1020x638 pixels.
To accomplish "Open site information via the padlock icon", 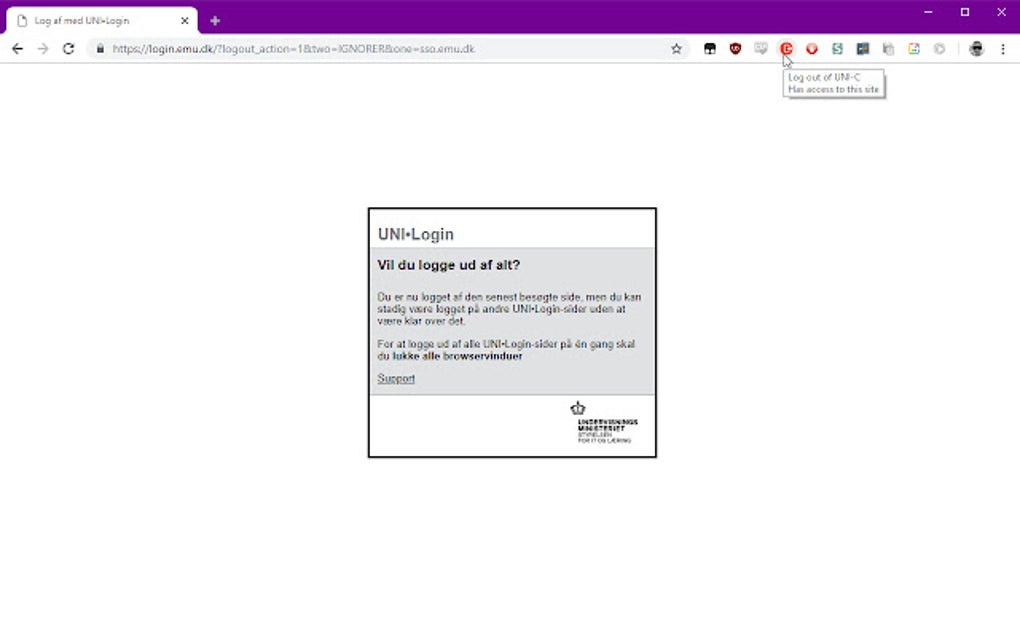I will tap(100, 48).
